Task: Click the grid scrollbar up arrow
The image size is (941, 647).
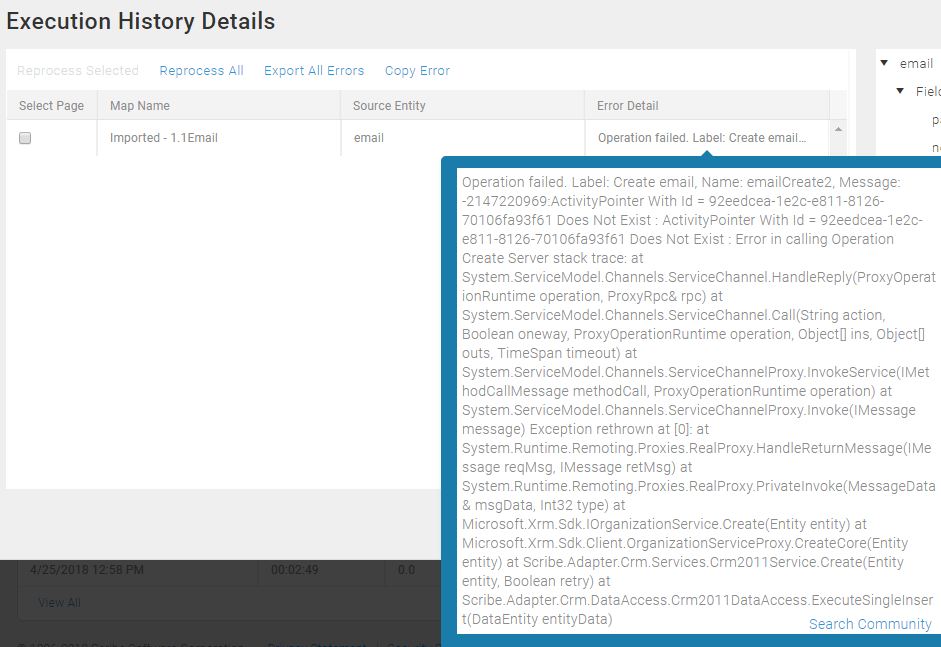Action: point(838,130)
